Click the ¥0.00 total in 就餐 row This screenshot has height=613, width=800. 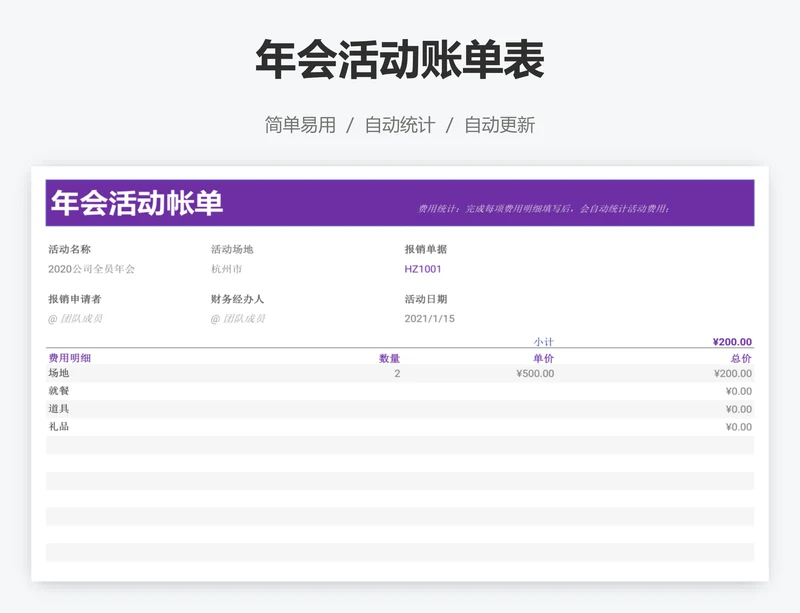(739, 391)
